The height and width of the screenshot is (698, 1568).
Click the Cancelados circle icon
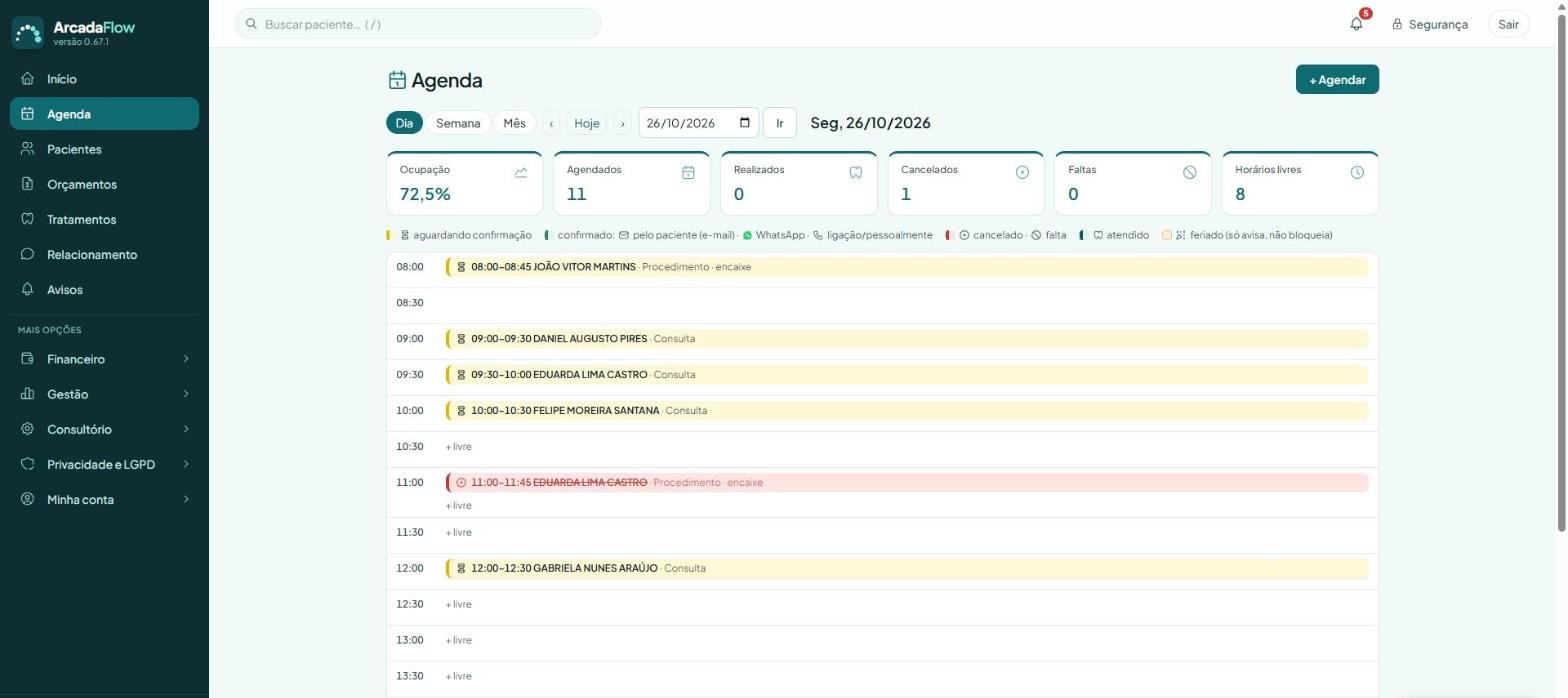(1022, 172)
